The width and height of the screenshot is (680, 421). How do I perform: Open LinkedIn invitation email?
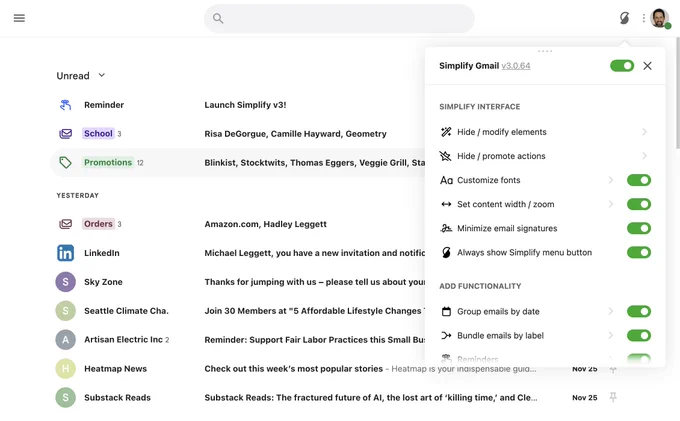pyautogui.click(x=314, y=253)
